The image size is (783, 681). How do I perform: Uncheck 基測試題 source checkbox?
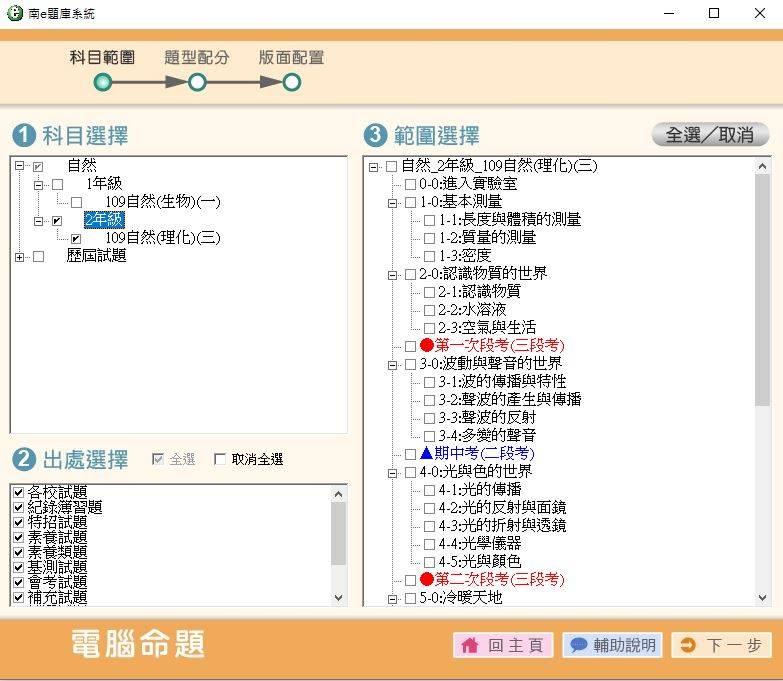(x=18, y=567)
